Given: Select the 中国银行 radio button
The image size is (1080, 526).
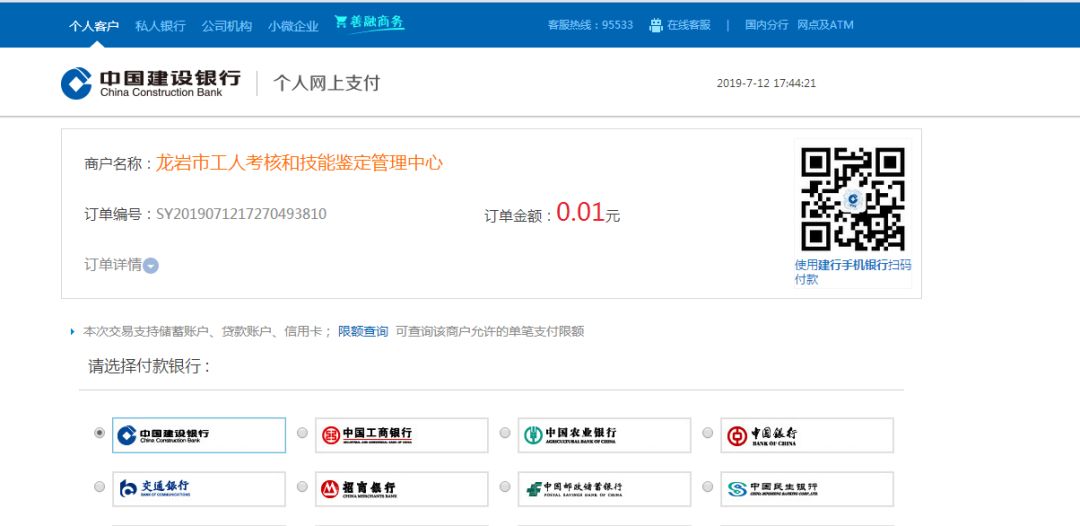Looking at the screenshot, I should pyautogui.click(x=707, y=433).
